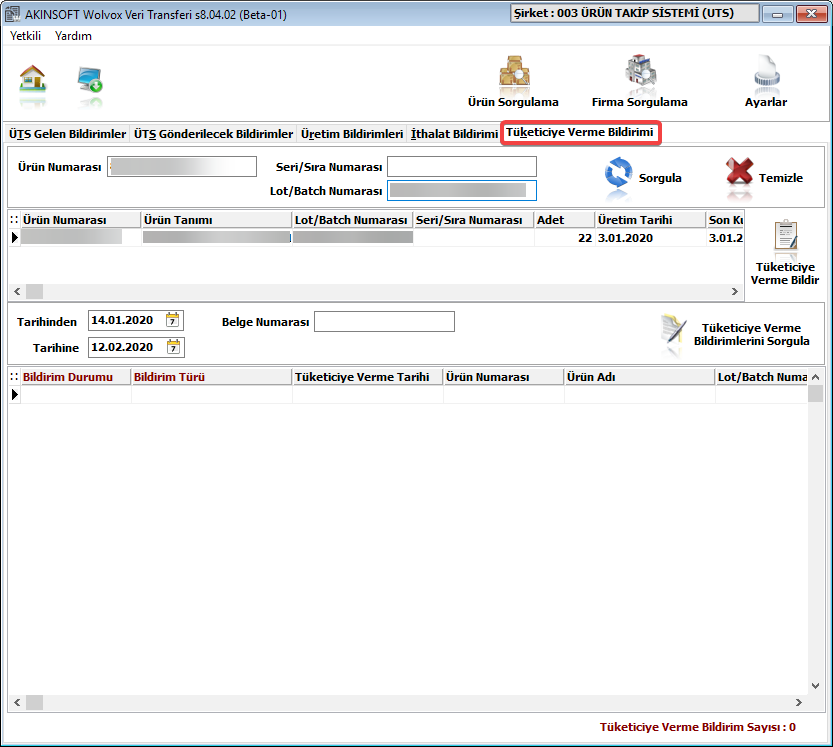This screenshot has height=747, width=833.
Task: Click Tüketiciye Verme Bildir clipboard icon
Action: click(786, 235)
